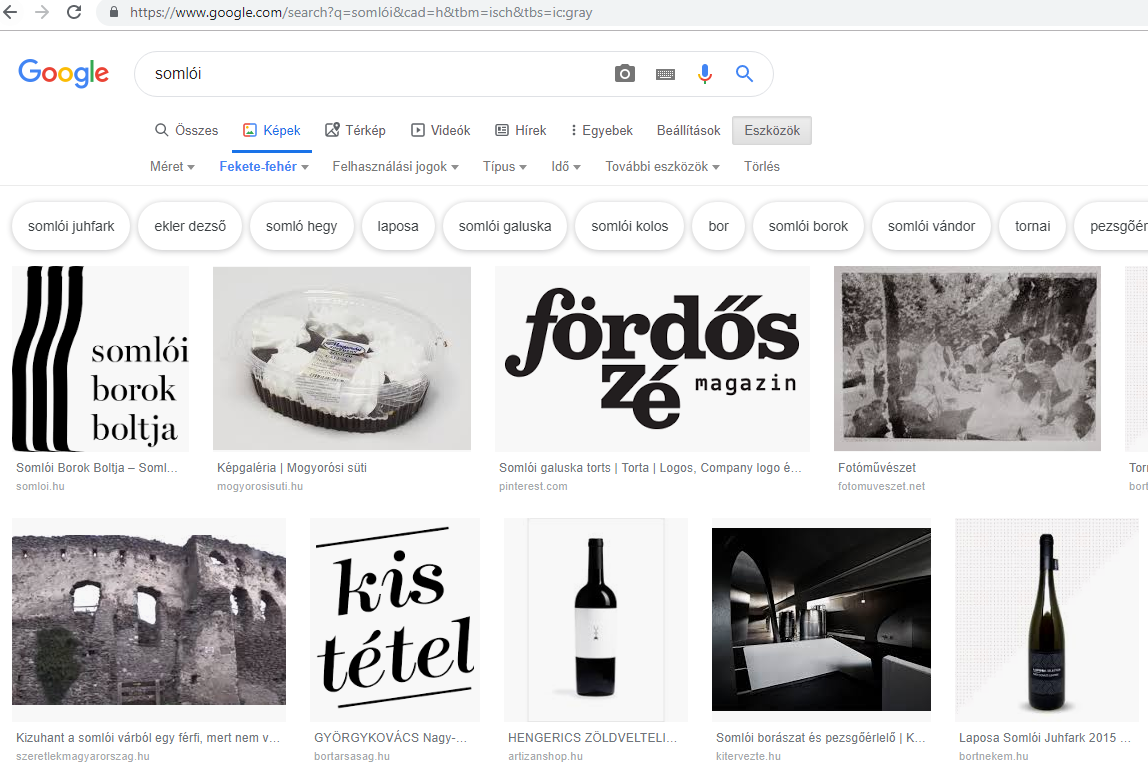Viewport: 1148px width, 781px height.
Task: Click the GYÖRGYKOVÁCS Nagy- title link
Action: (390, 738)
